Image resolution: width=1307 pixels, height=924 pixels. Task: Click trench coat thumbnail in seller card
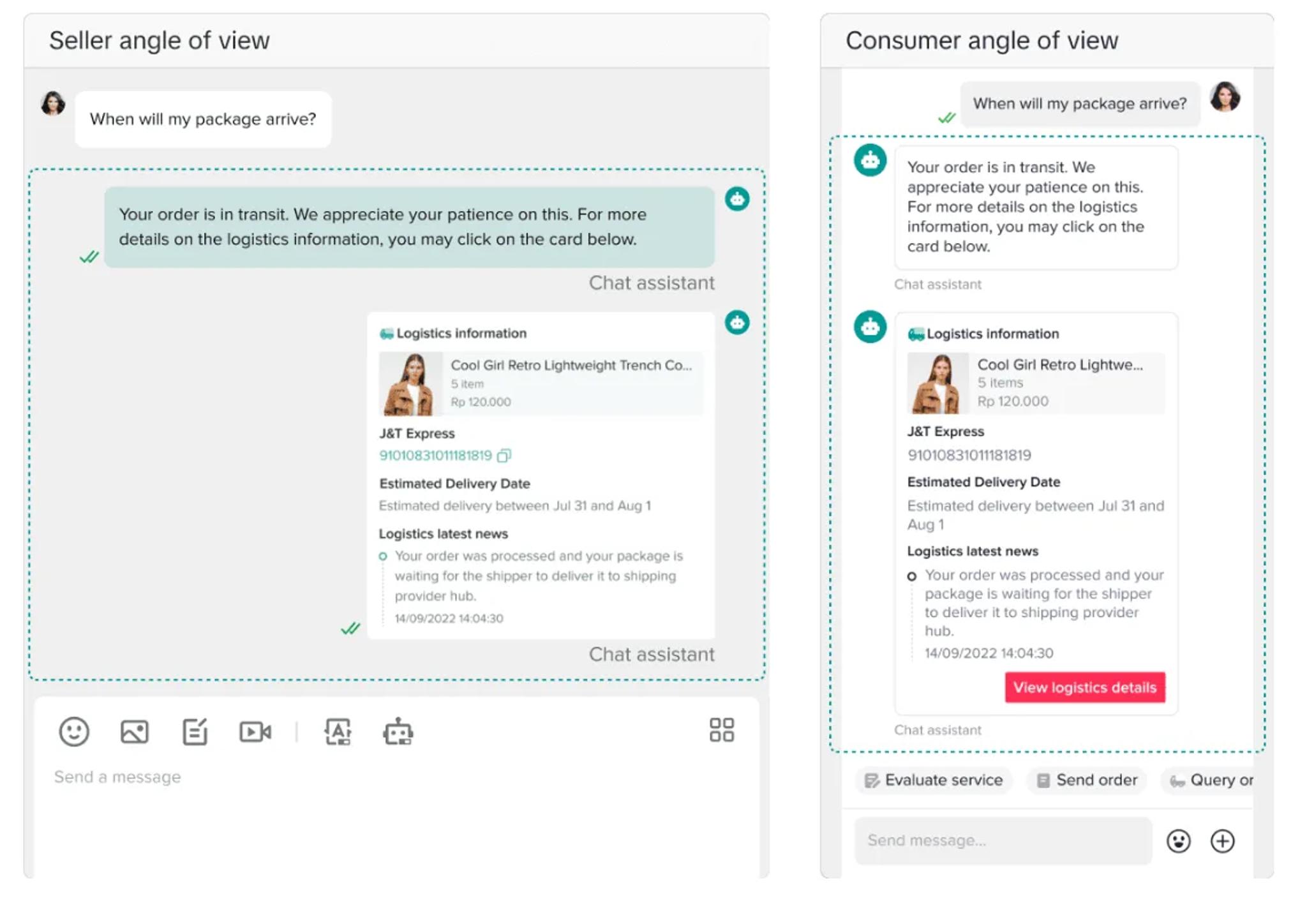(x=411, y=384)
